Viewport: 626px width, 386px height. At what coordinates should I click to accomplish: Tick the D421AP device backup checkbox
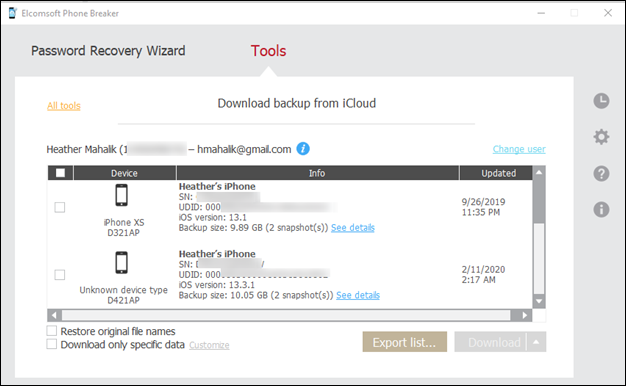[60, 275]
